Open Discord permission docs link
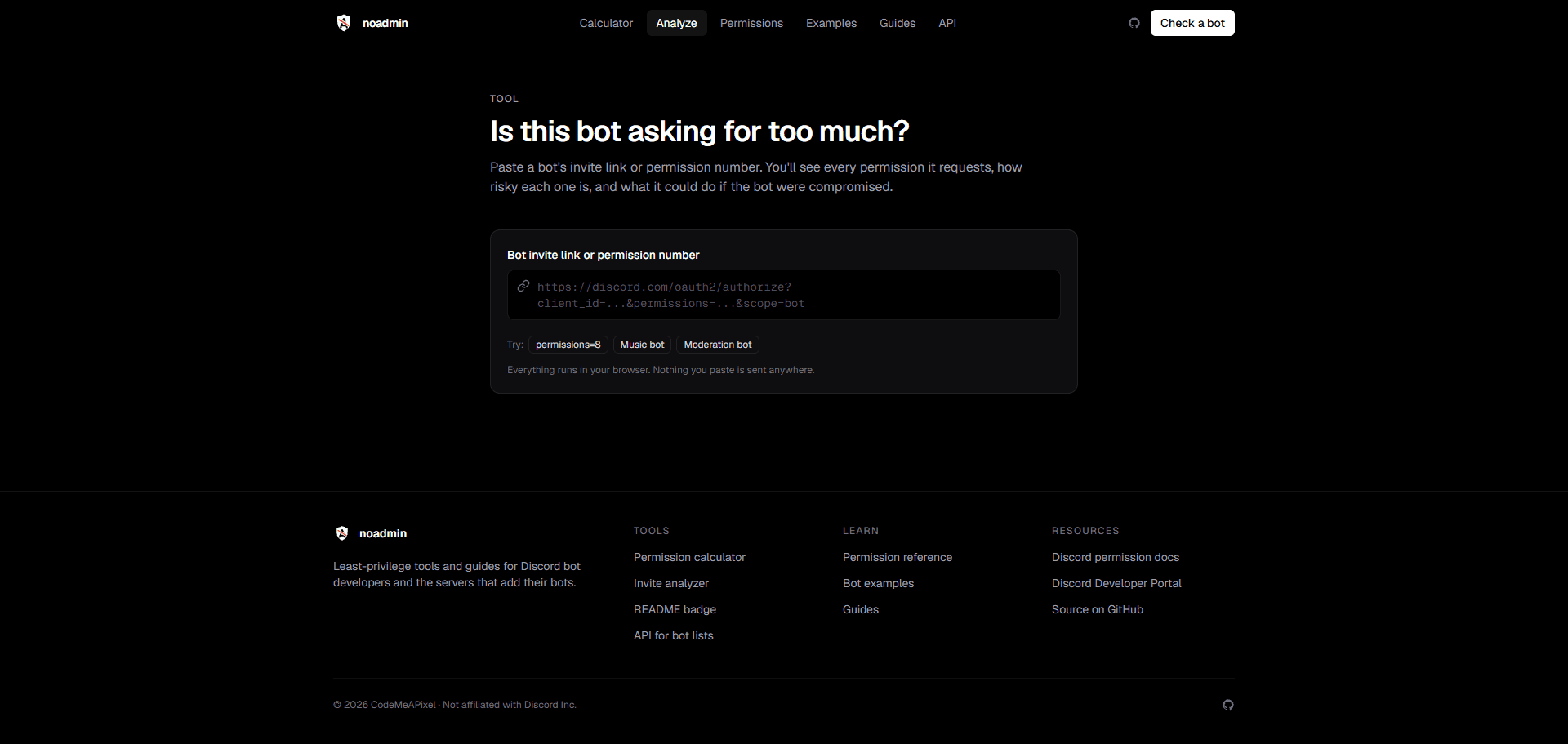The height and width of the screenshot is (744, 1568). tap(1116, 557)
